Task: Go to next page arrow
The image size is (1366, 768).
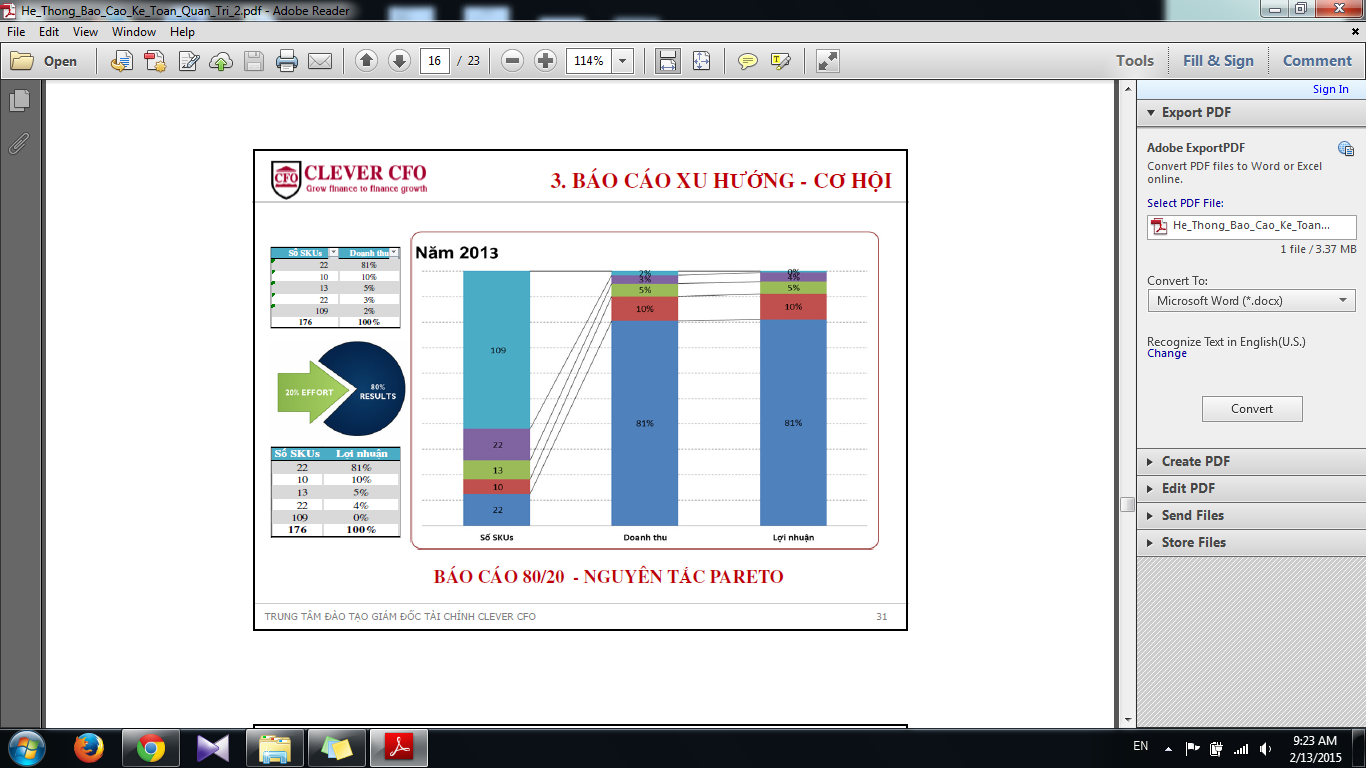Action: pos(399,61)
